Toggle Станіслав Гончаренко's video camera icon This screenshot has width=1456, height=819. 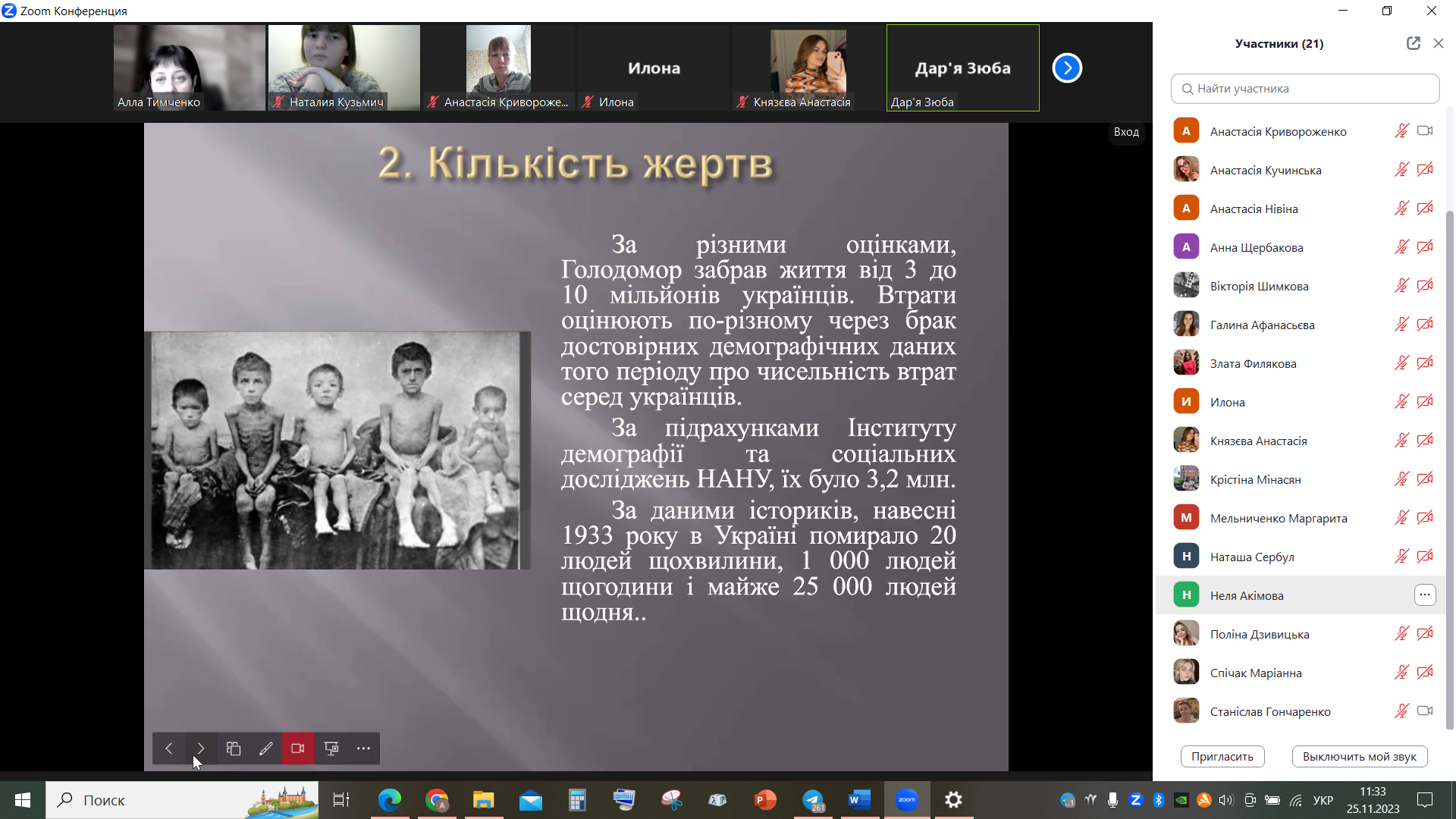point(1425,711)
